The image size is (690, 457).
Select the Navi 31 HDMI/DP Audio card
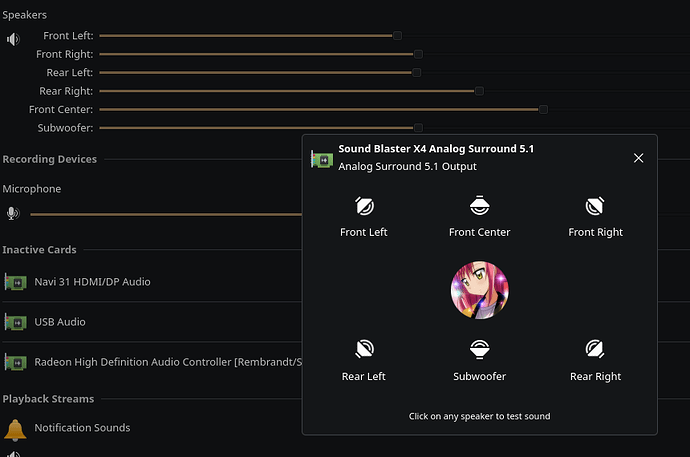coord(92,282)
